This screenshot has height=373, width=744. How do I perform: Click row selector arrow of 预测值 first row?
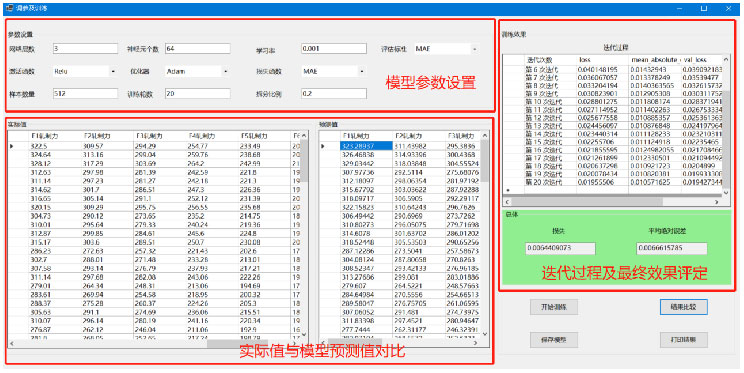tap(323, 146)
